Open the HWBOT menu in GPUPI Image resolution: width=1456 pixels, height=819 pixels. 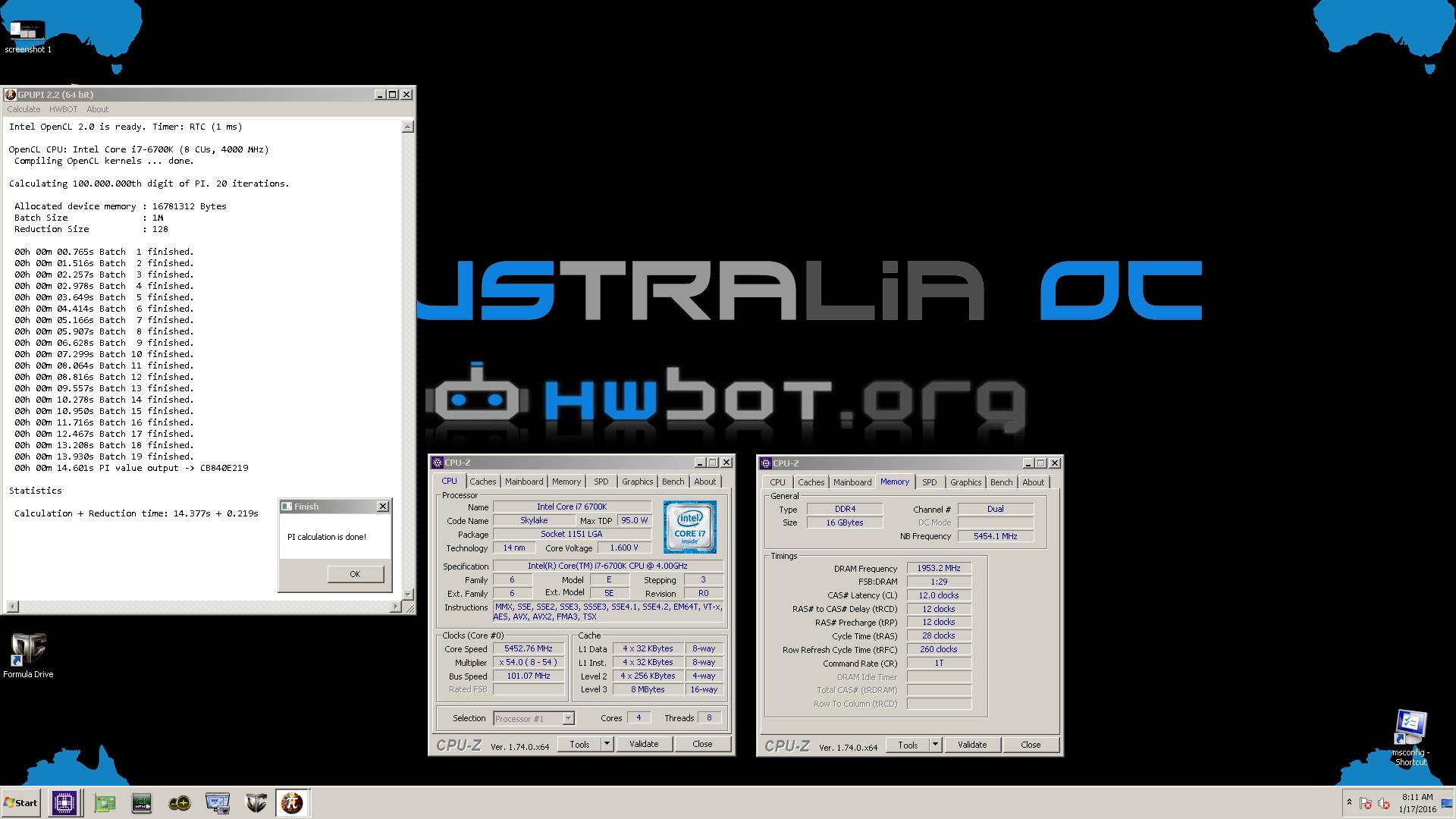tap(64, 109)
